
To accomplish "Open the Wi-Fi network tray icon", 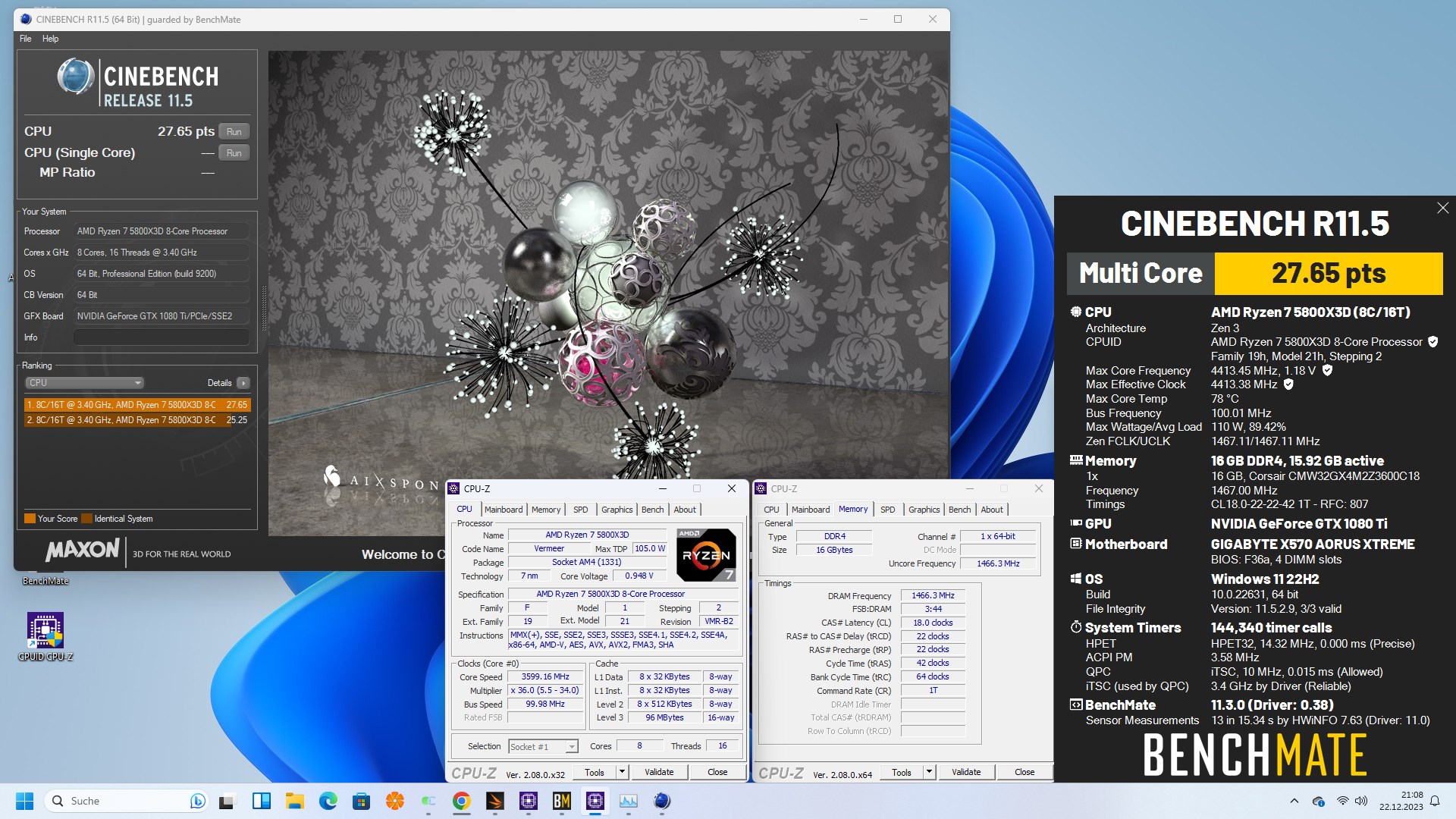I will click(1343, 801).
